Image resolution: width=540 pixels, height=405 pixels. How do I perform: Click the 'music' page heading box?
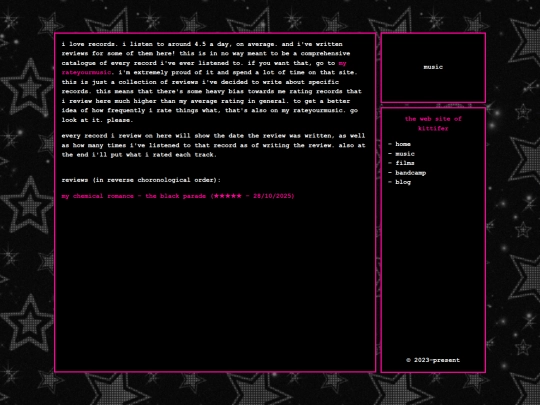pos(433,68)
